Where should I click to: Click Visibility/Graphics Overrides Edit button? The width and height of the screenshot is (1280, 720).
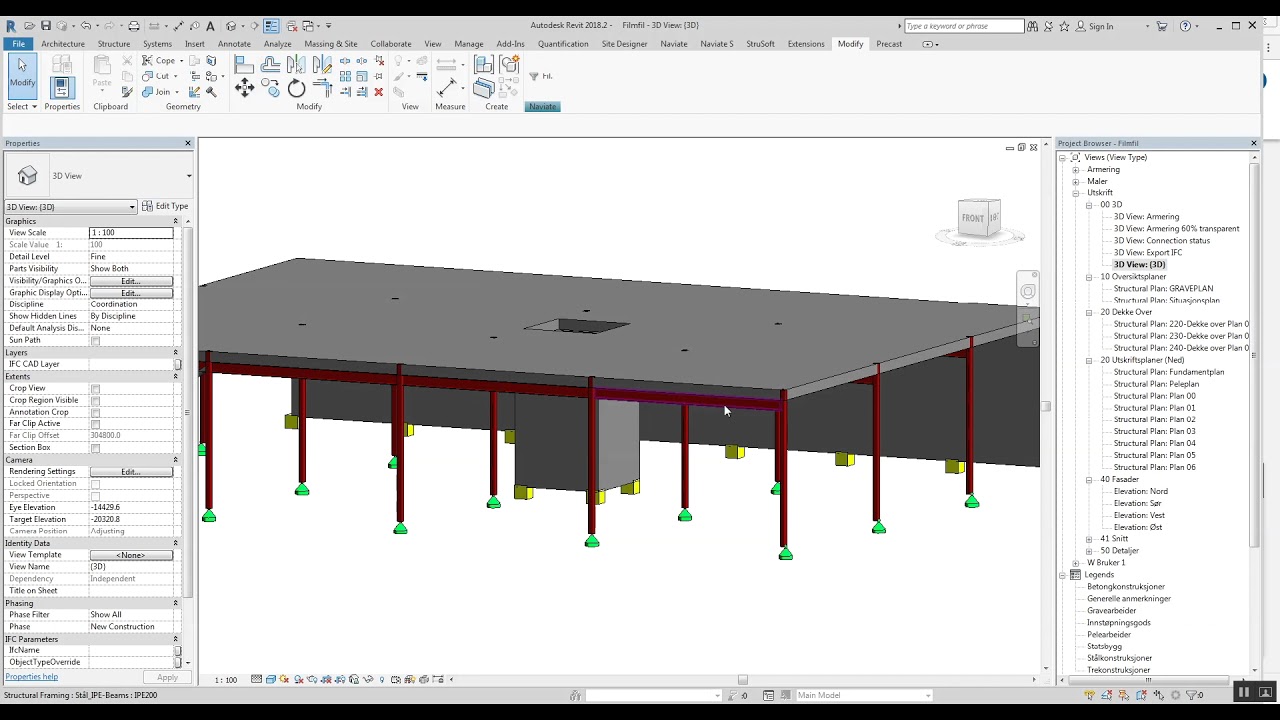[131, 281]
